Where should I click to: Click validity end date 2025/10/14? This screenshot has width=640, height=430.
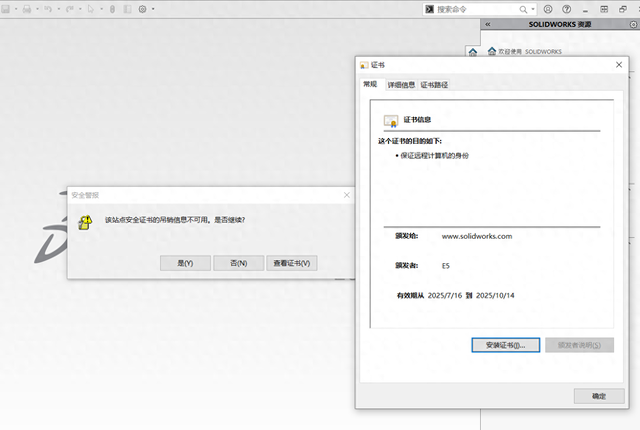point(495,295)
